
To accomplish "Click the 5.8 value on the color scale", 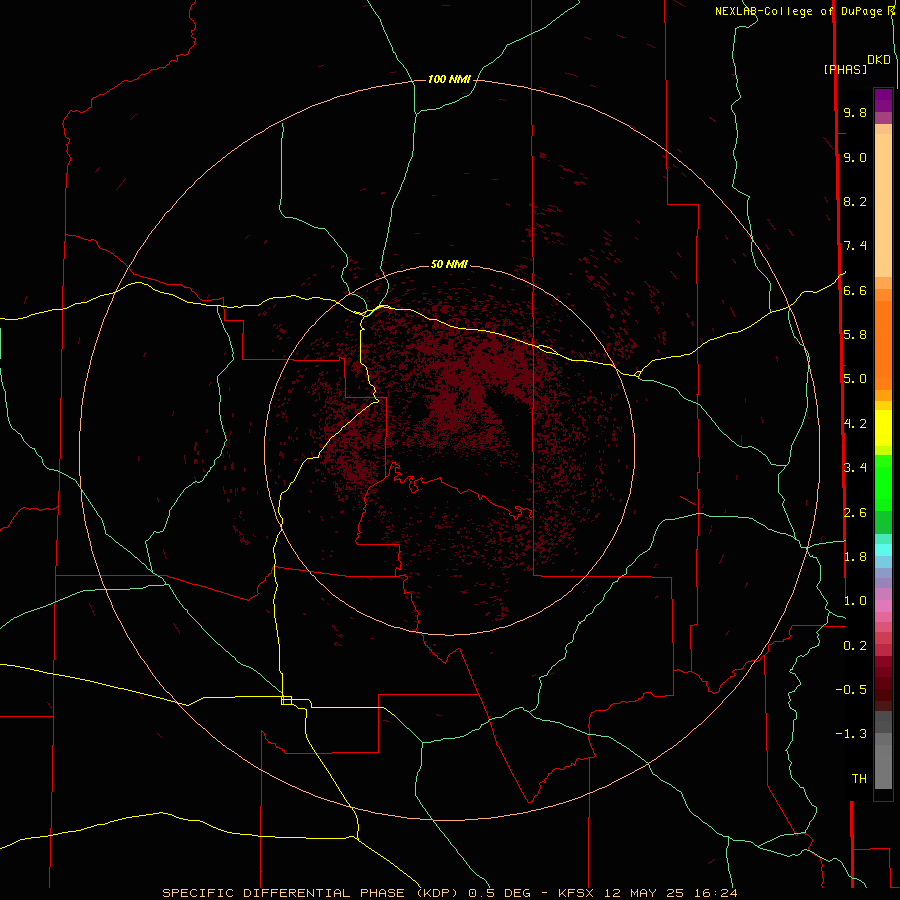I will (x=855, y=335).
